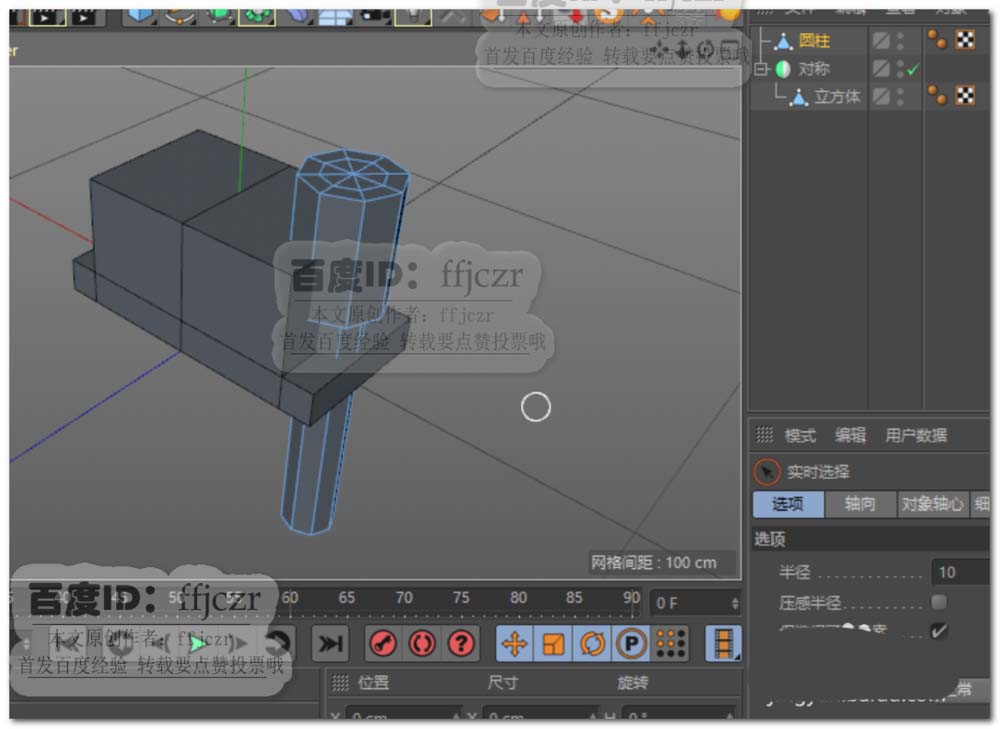This screenshot has width=1000, height=729.
Task: Collapse the 对称 object hierarchy
Action: 761,69
